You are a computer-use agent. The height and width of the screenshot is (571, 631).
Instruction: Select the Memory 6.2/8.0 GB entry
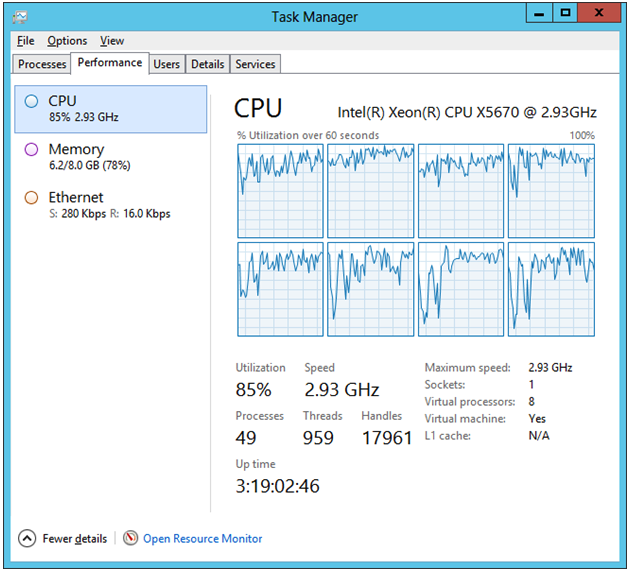click(x=111, y=157)
